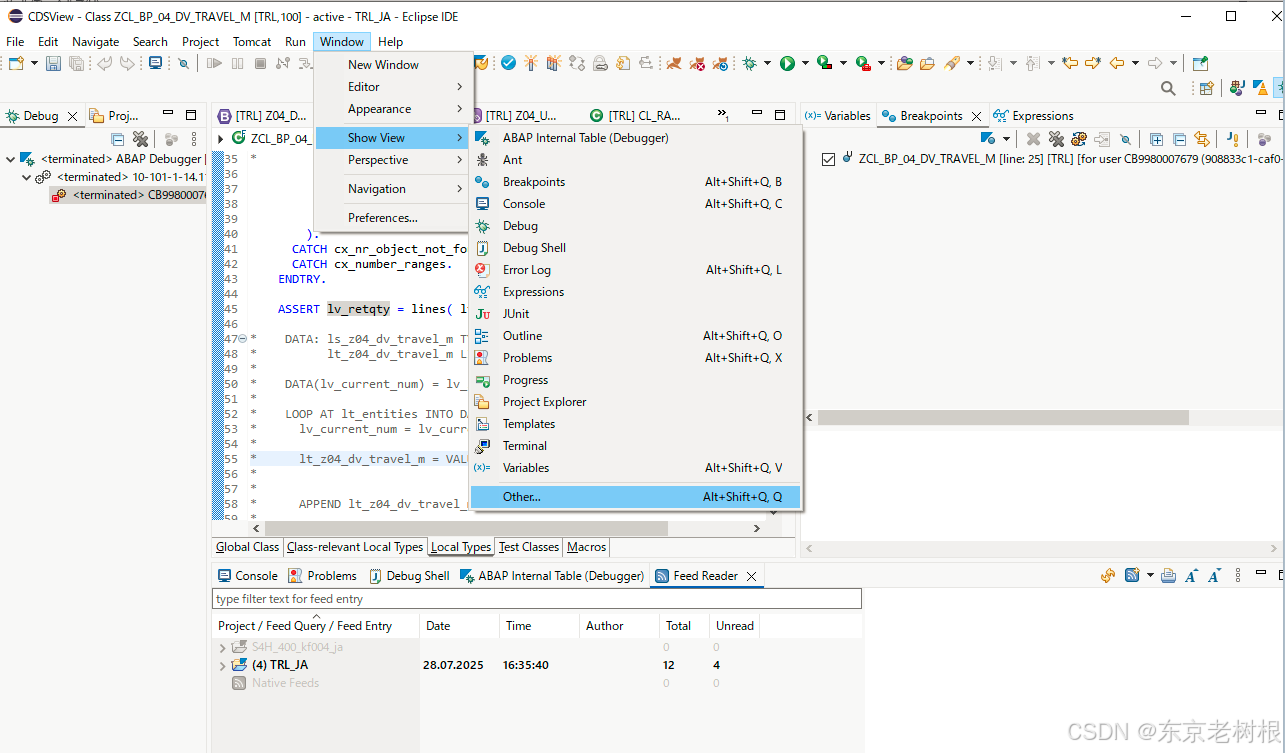Close the Feed Reader tab
The width and height of the screenshot is (1285, 753).
coord(751,576)
